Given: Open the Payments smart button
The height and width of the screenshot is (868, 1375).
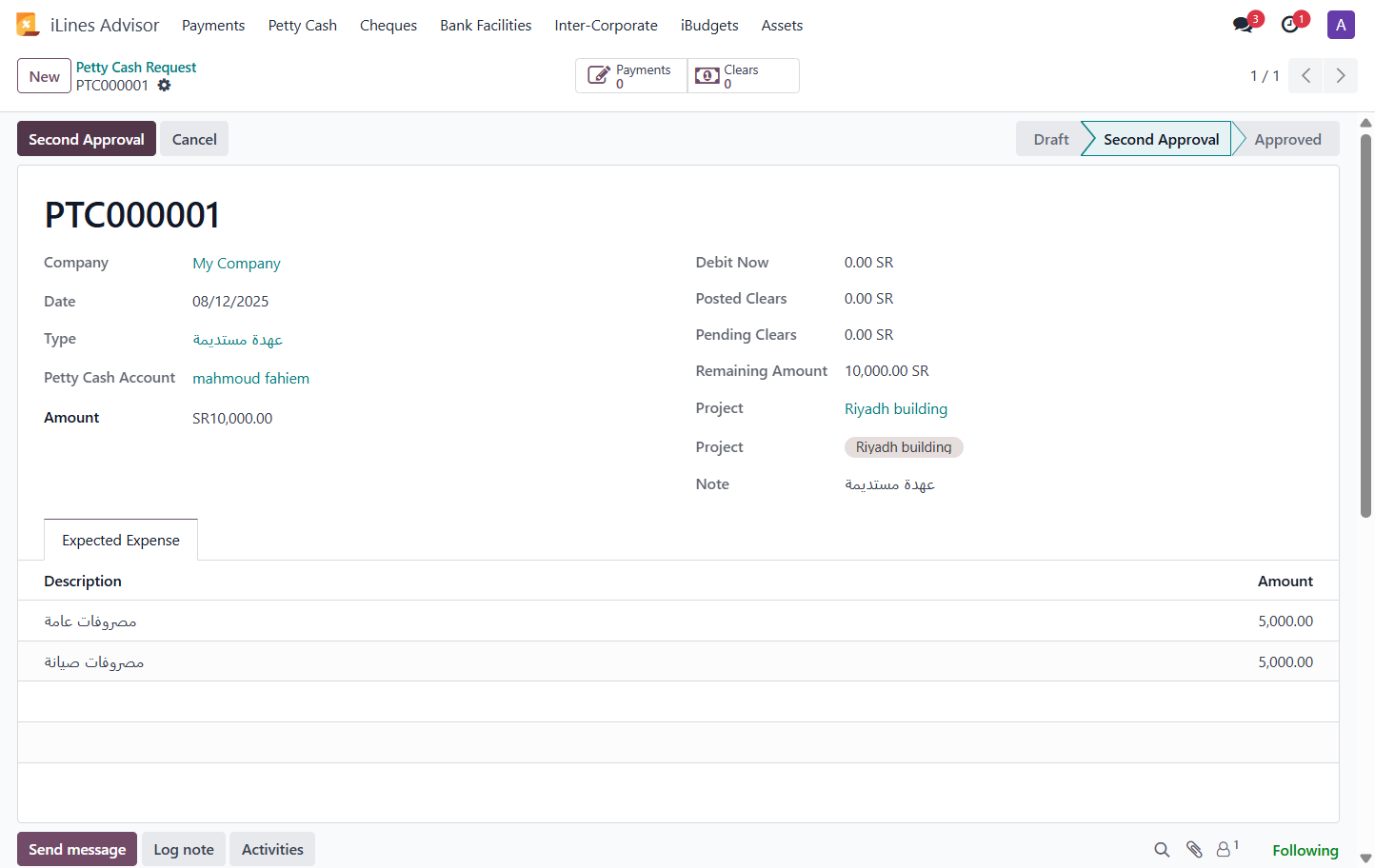Looking at the screenshot, I should tap(631, 76).
